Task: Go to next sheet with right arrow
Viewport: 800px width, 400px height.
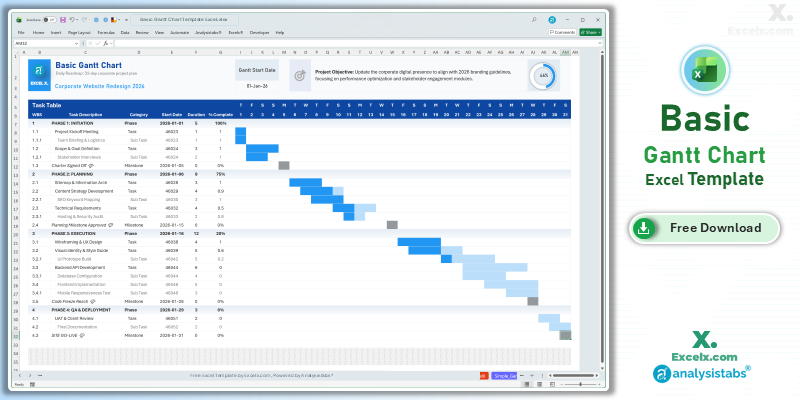Action: click(x=30, y=376)
